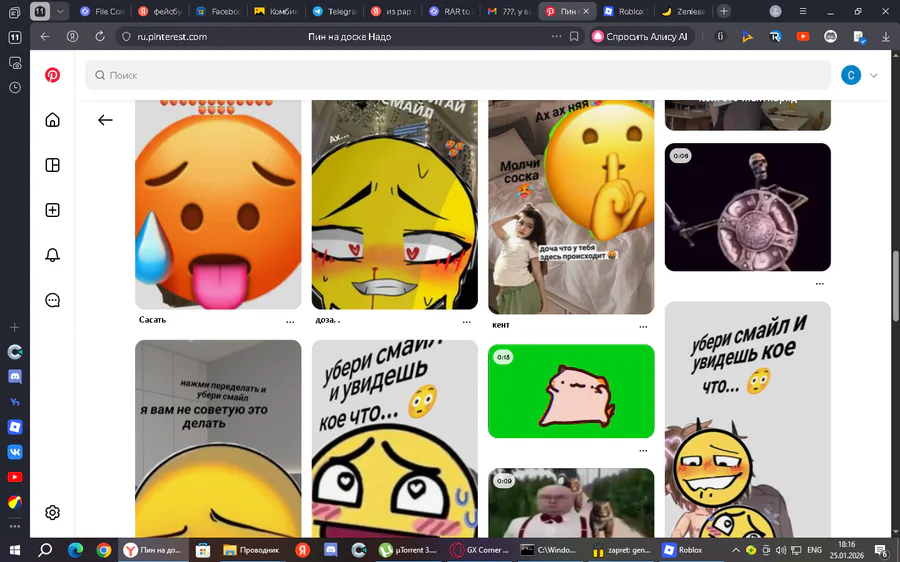900x562 pixels.
Task: Switch to the File Con tab
Action: (x=102, y=11)
